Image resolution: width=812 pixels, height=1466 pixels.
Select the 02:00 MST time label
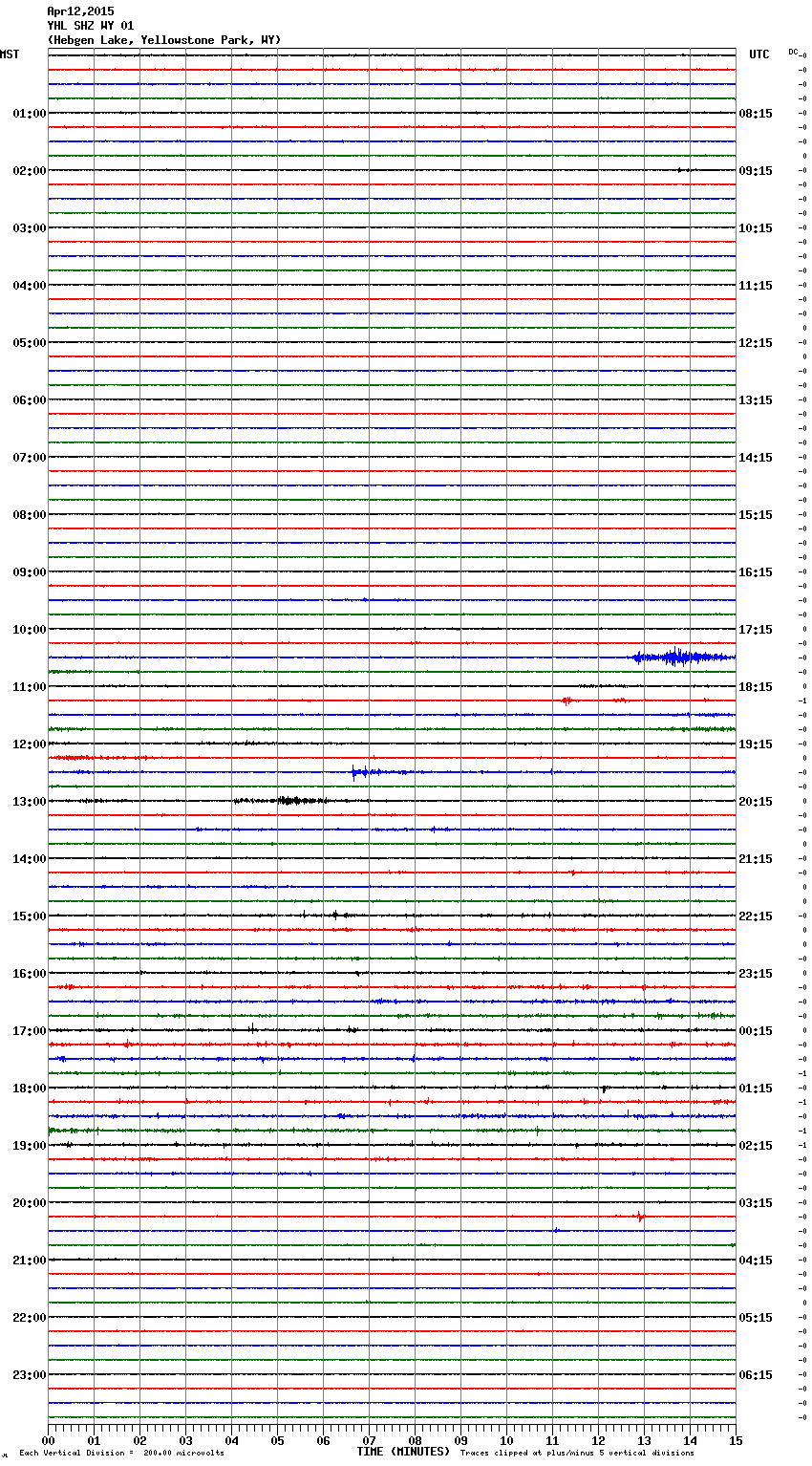point(30,171)
